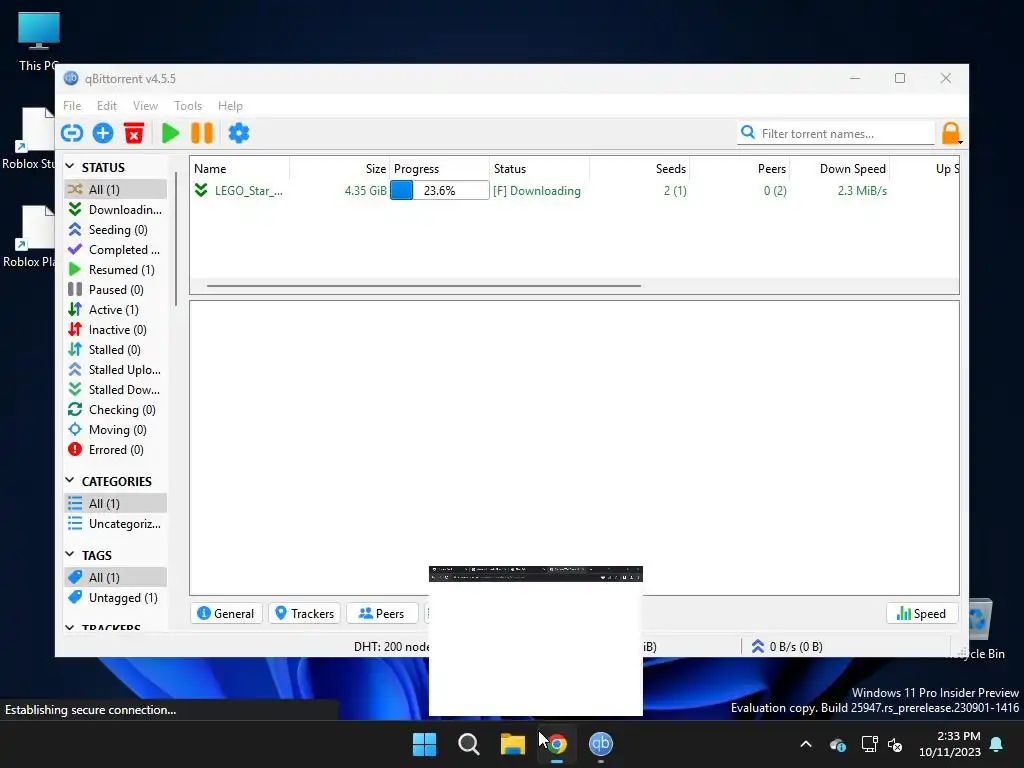Screen dimensions: 1024x768
Task: Click the 2.3 MiB/s speed cell
Action: 862,191
